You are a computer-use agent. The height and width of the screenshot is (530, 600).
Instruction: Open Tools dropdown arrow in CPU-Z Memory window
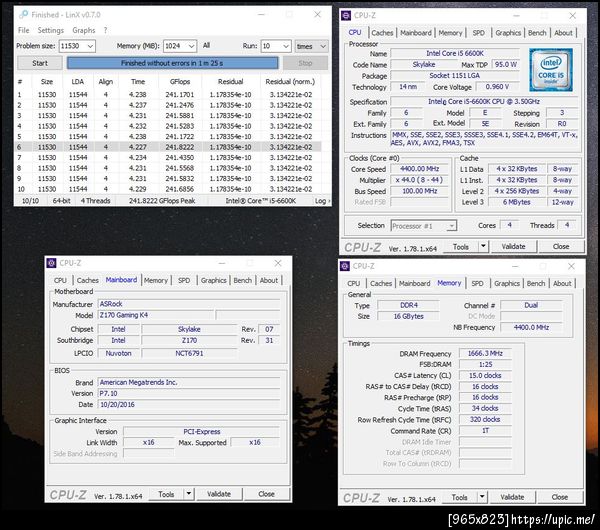pos(482,497)
